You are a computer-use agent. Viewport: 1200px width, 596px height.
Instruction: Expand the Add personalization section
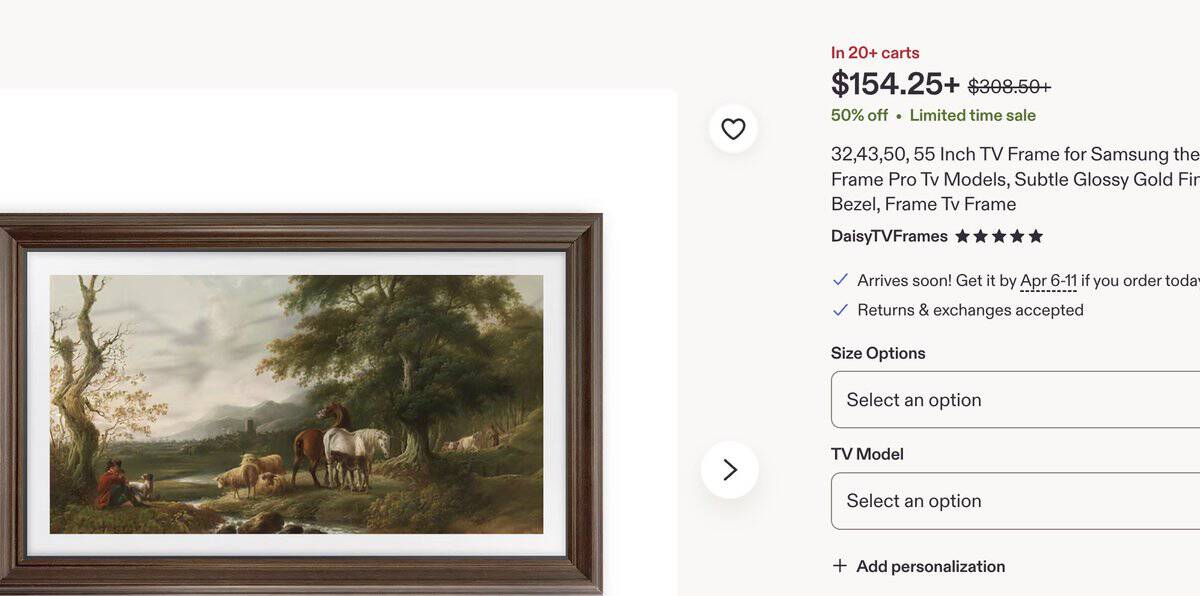pos(930,565)
